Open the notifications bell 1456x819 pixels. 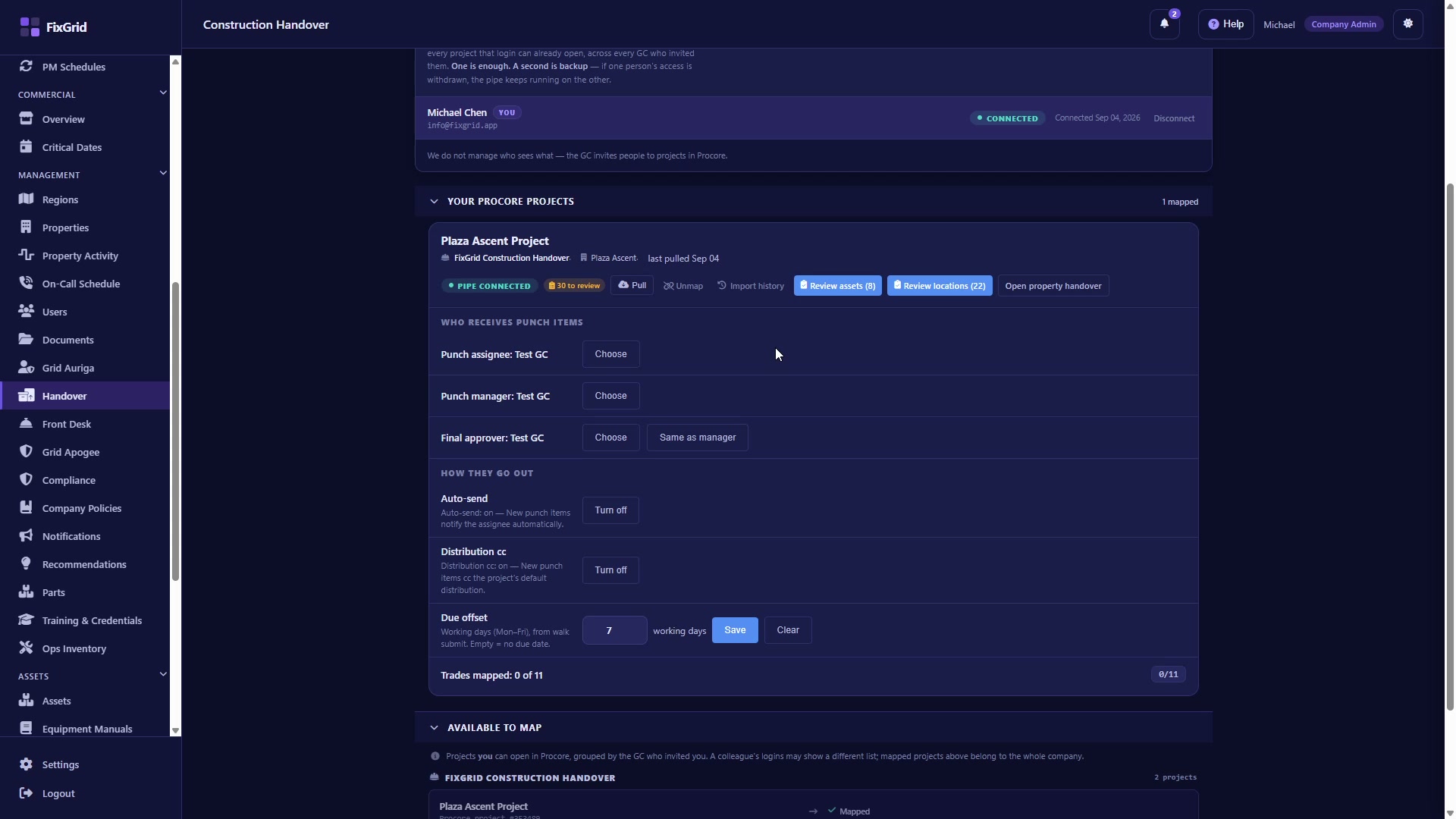tap(1165, 24)
